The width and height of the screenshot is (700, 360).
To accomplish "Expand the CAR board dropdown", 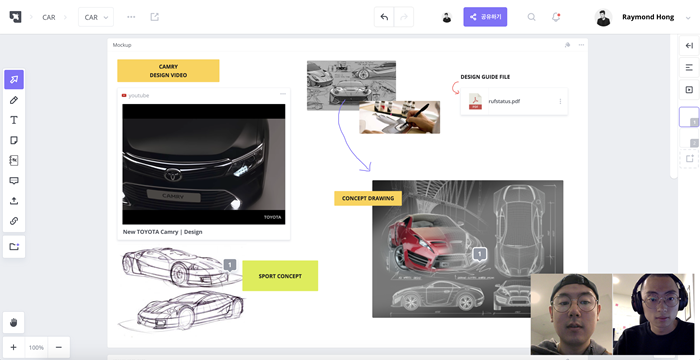I will (96, 17).
